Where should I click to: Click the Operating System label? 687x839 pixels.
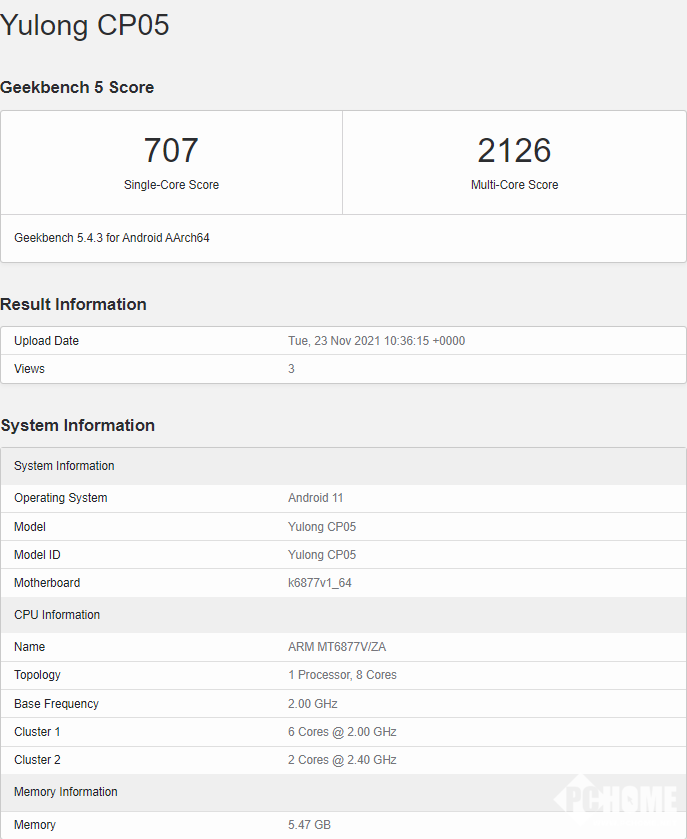pos(60,498)
